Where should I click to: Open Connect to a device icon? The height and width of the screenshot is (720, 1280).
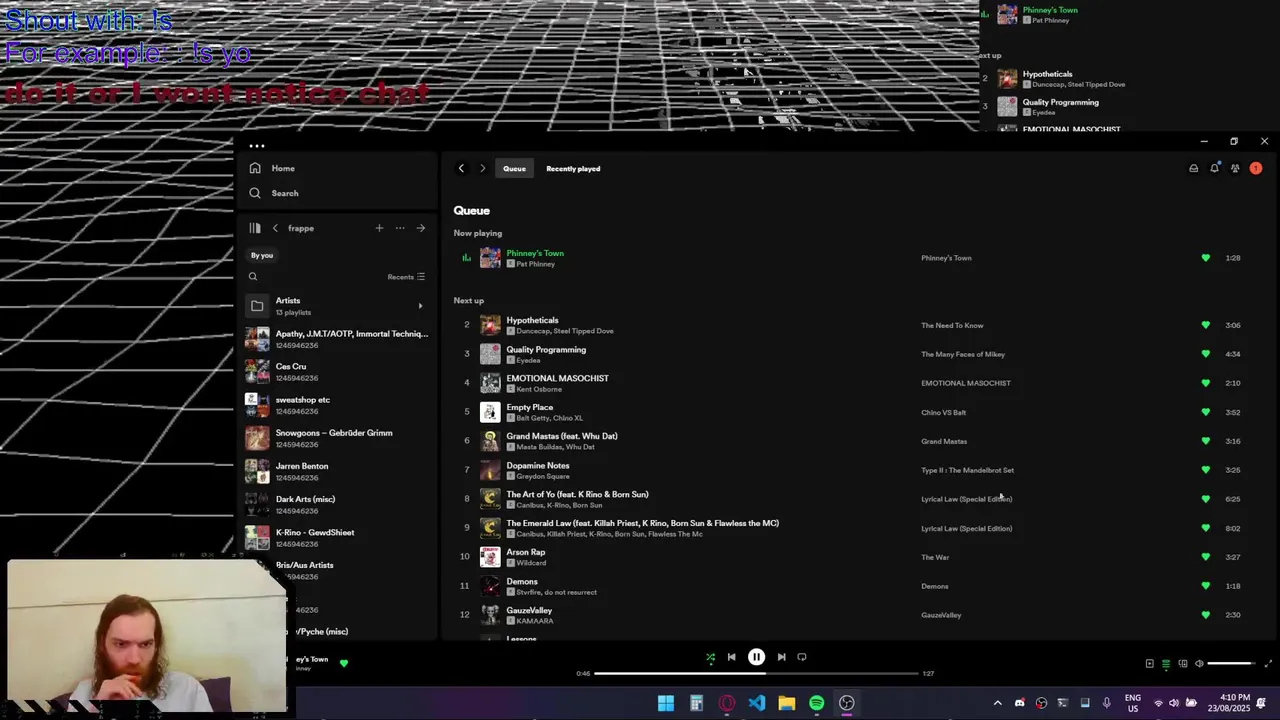coord(1183,663)
